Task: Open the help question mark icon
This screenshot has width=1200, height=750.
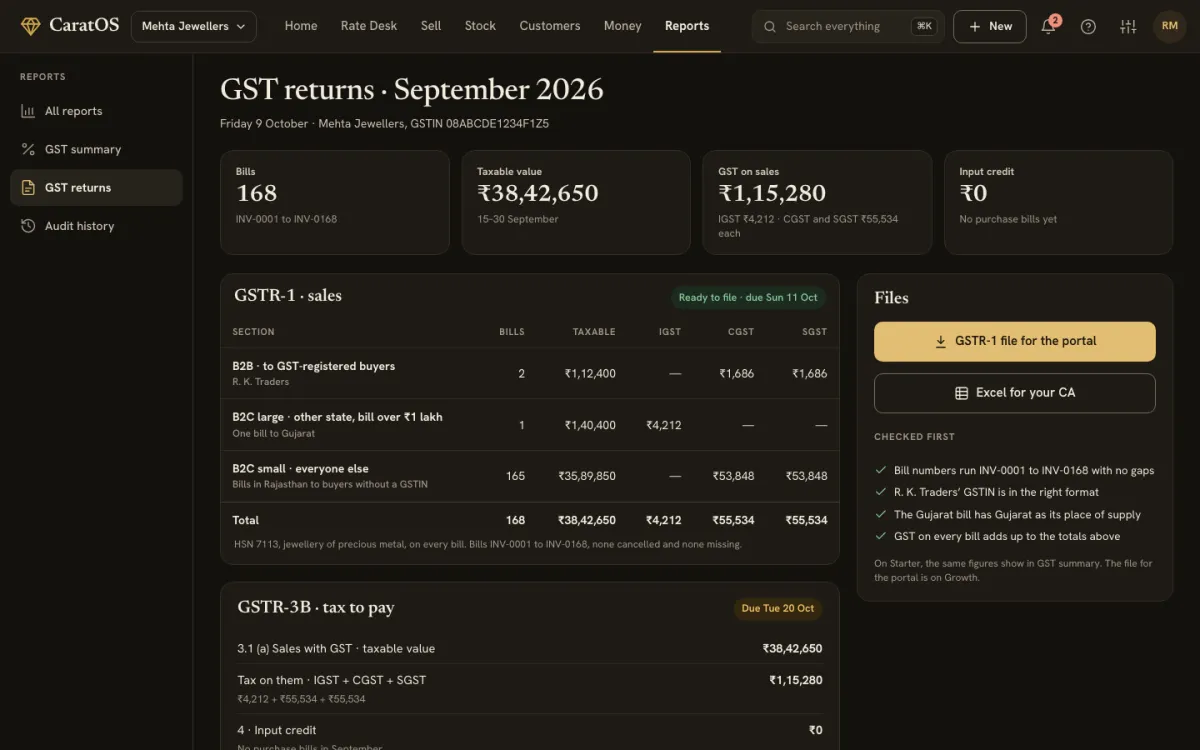Action: click(1088, 26)
